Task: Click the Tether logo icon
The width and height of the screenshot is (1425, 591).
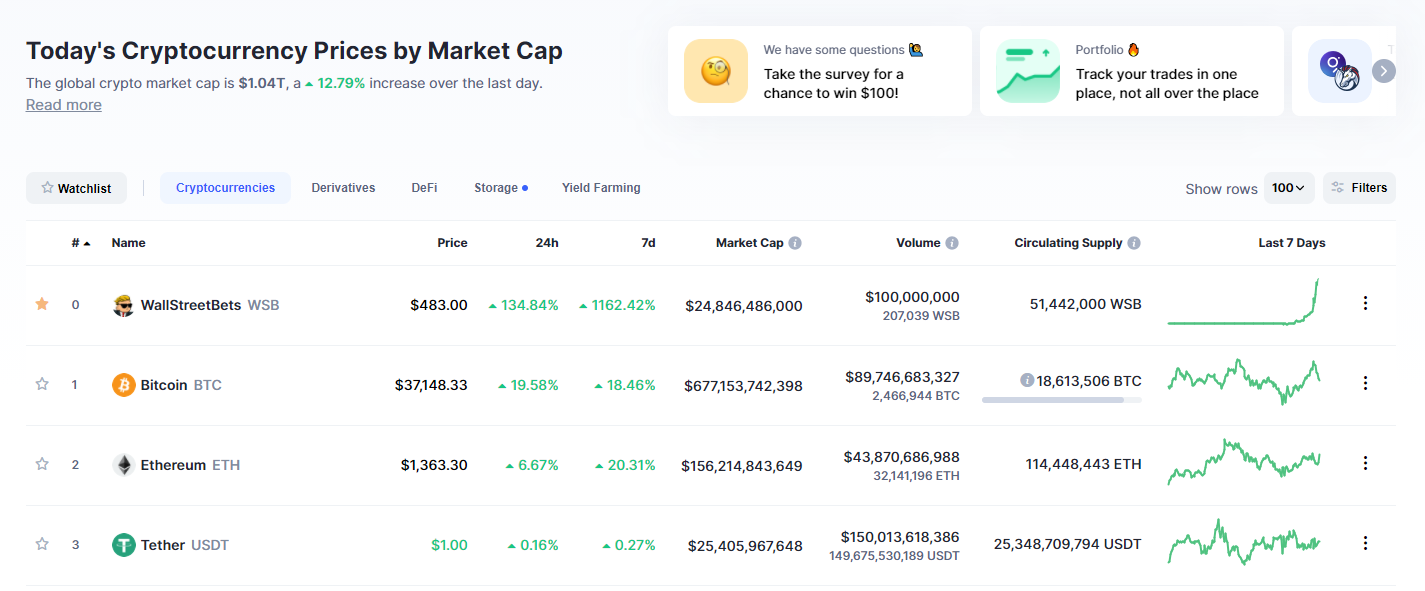Action: (x=123, y=545)
